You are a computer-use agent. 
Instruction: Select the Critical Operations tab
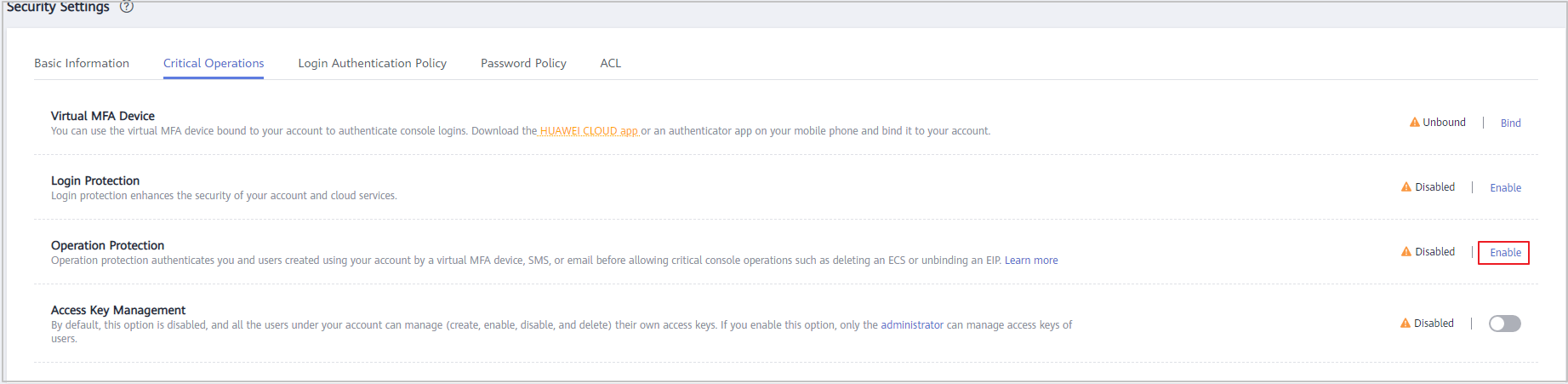click(214, 63)
